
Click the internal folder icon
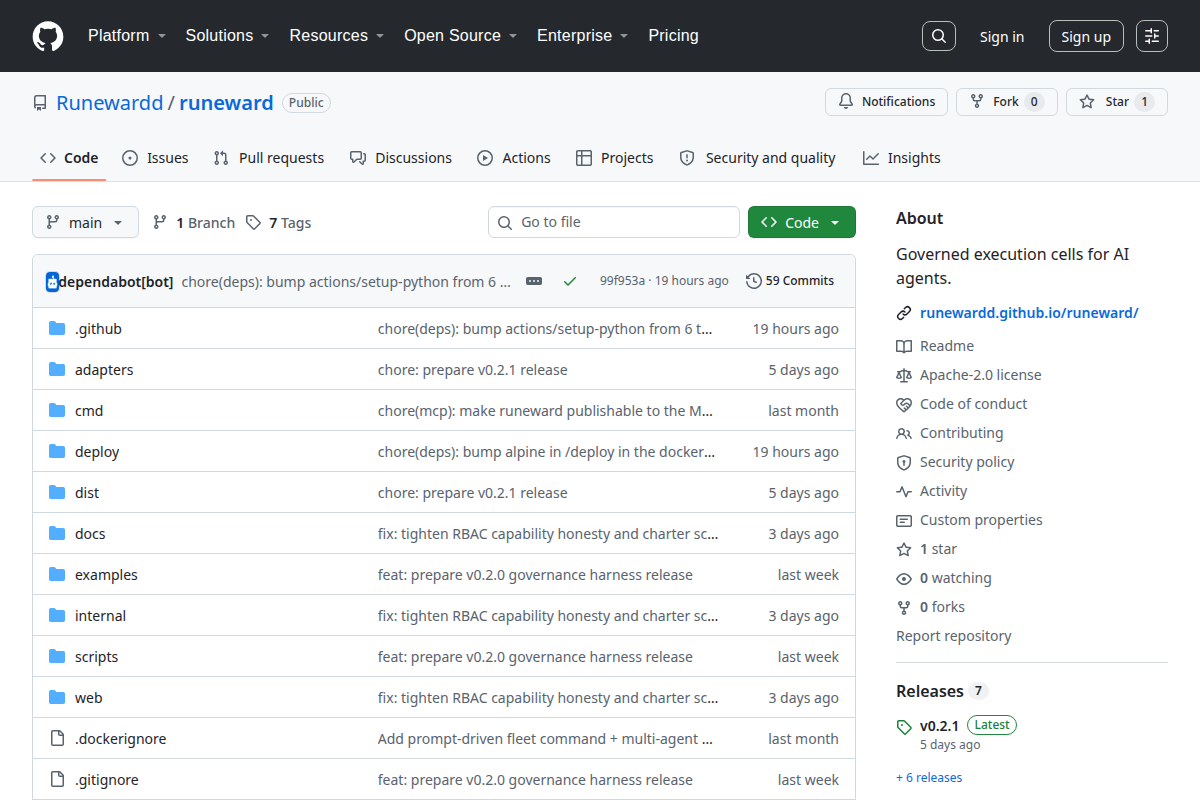57,616
